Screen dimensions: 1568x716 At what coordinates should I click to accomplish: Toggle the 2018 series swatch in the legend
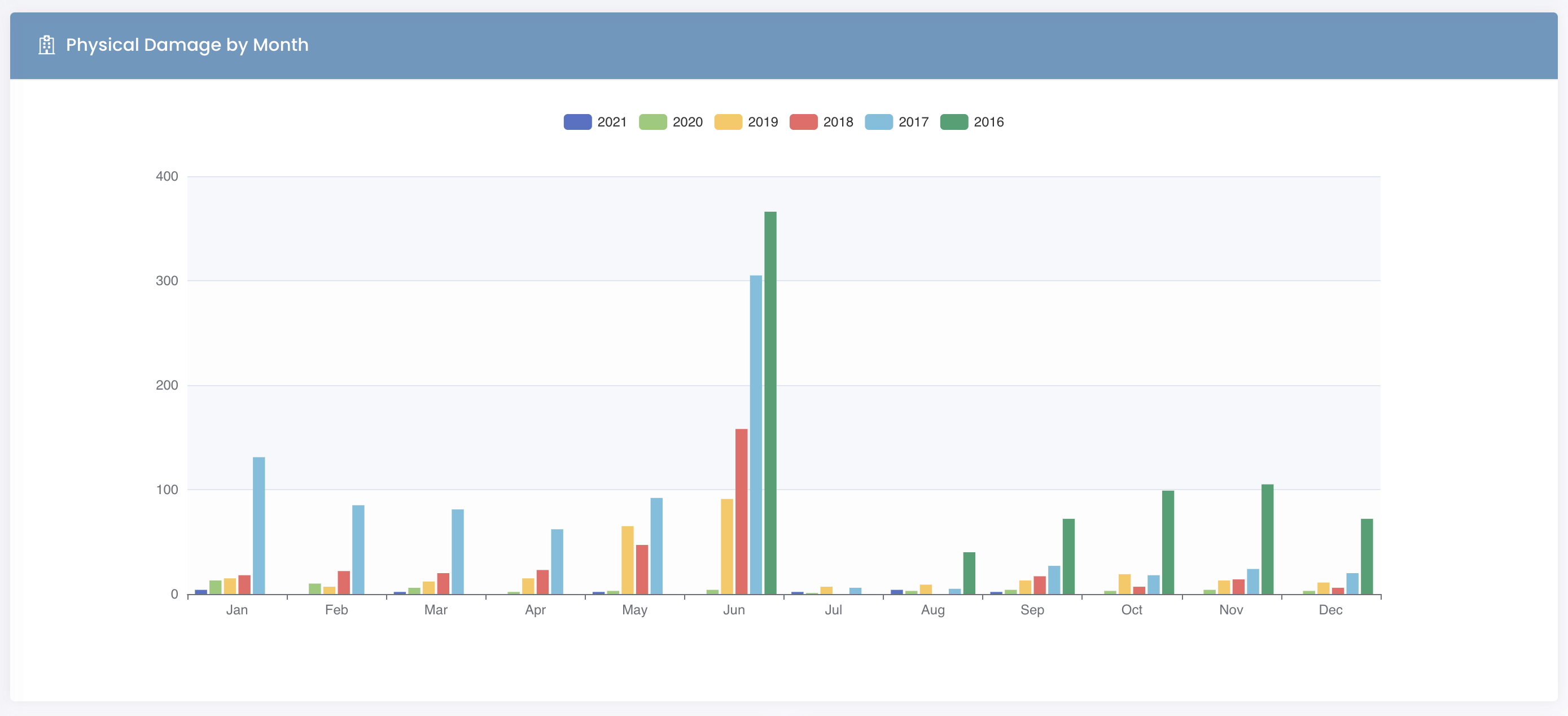click(x=803, y=122)
